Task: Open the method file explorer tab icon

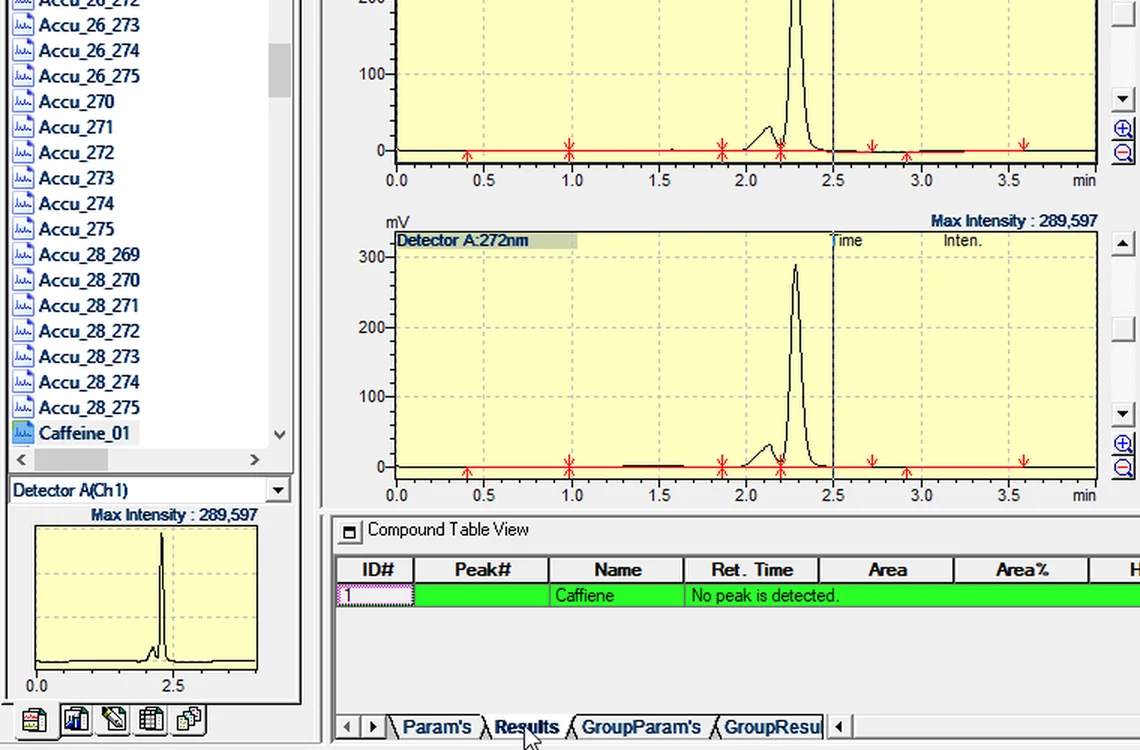Action: pos(76,720)
